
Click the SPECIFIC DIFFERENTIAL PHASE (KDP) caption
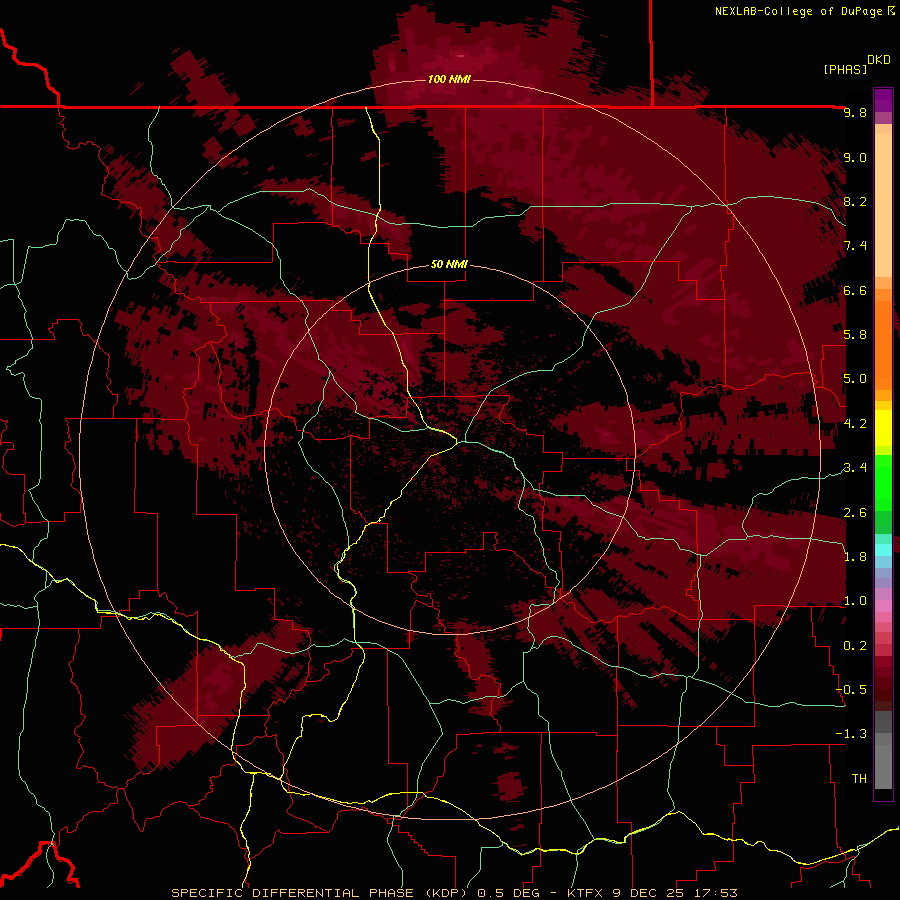click(318, 893)
